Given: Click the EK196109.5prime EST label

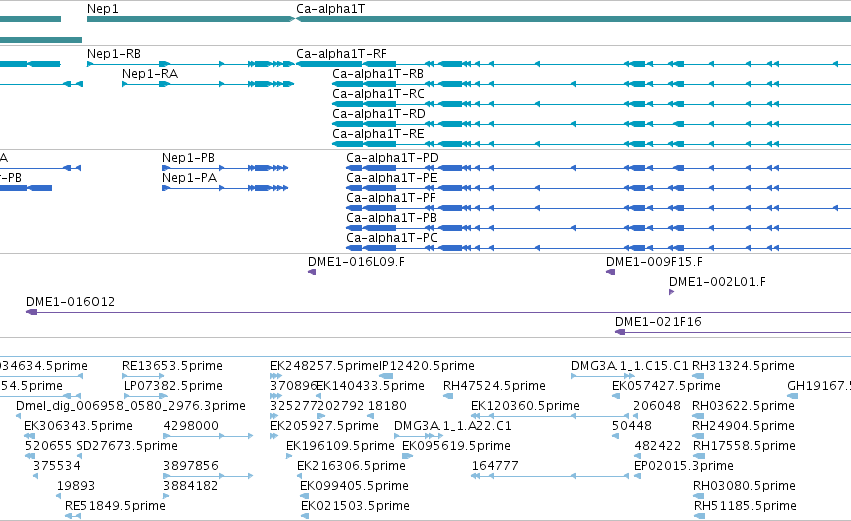Looking at the screenshot, I should [340, 447].
